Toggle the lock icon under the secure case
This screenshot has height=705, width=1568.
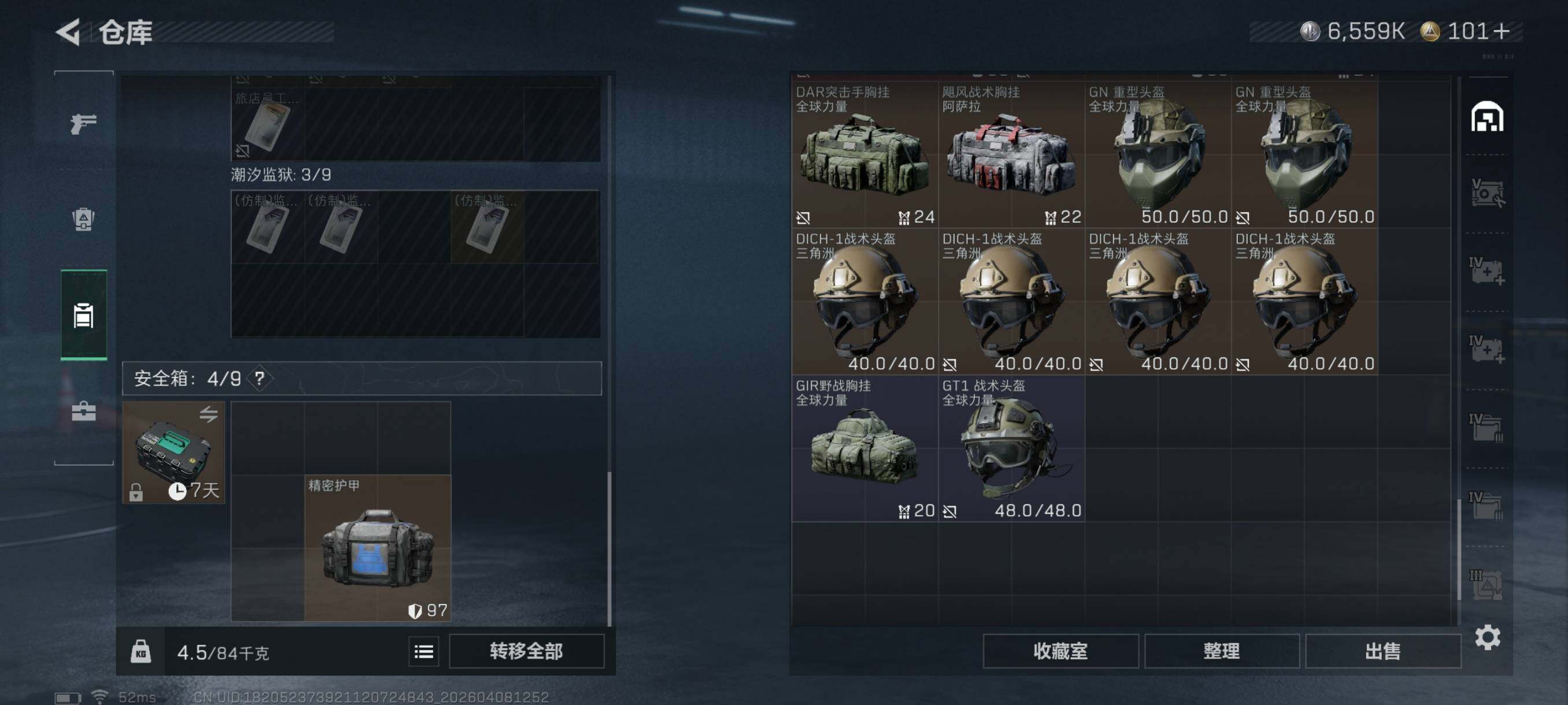136,492
